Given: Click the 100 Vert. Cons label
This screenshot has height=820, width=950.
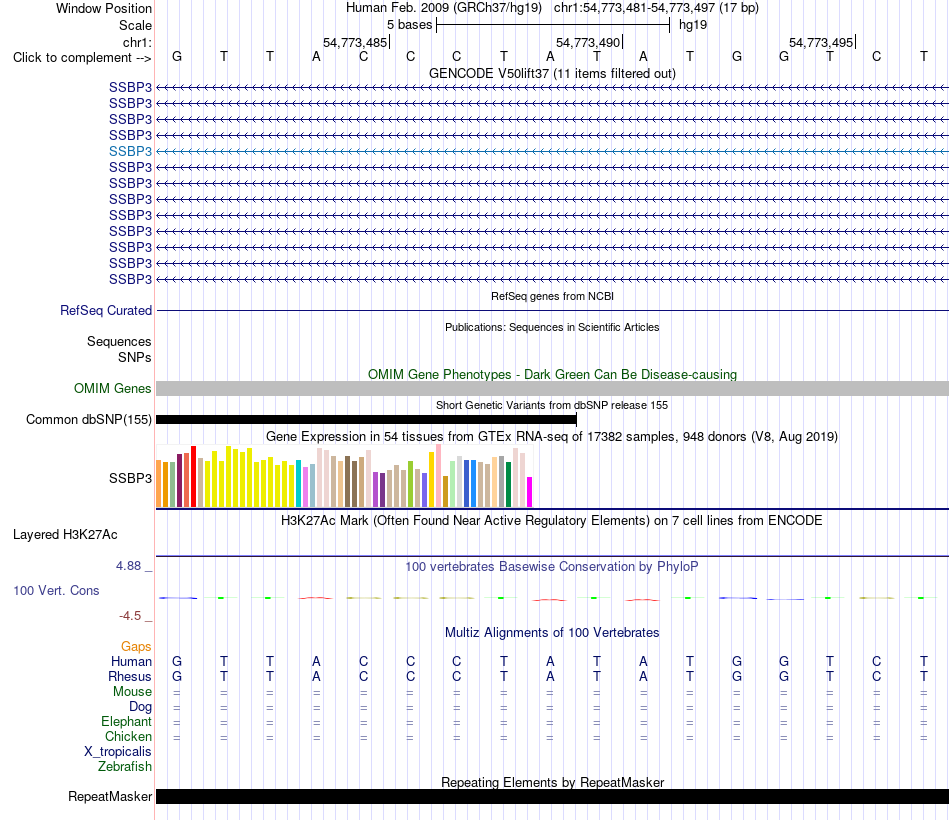Looking at the screenshot, I should coord(56,590).
